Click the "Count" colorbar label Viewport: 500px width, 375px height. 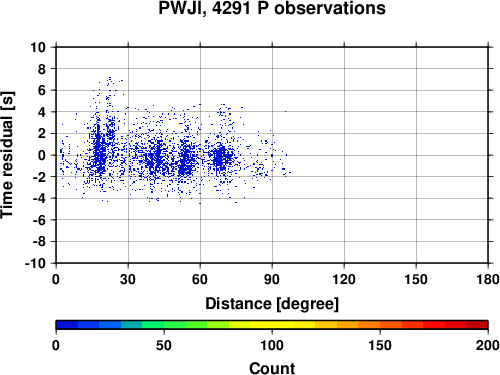click(272, 368)
